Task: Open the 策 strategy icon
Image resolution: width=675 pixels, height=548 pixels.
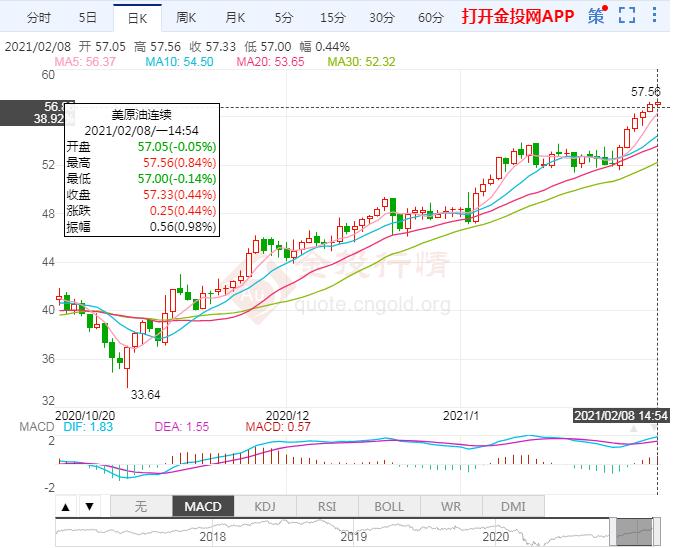Action: pos(596,16)
